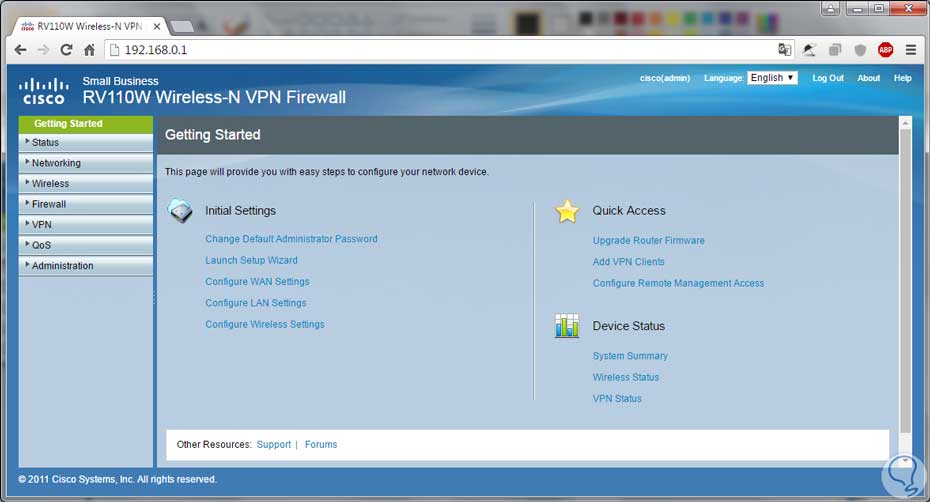Click the 2011 Cisco Systems copyright text
This screenshot has width=930, height=502.
coord(117,479)
